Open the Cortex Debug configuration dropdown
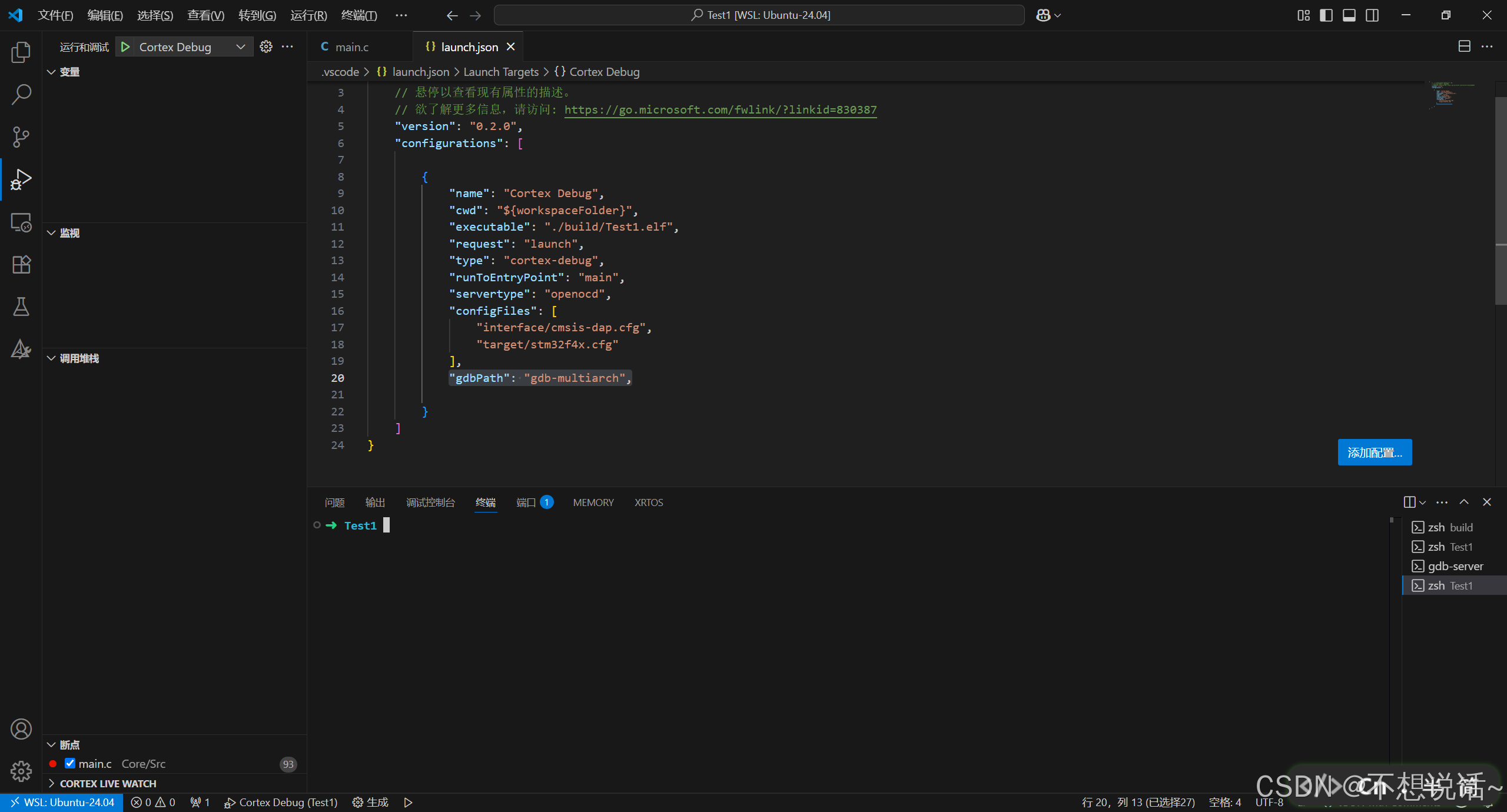The height and width of the screenshot is (812, 1507). click(x=240, y=46)
